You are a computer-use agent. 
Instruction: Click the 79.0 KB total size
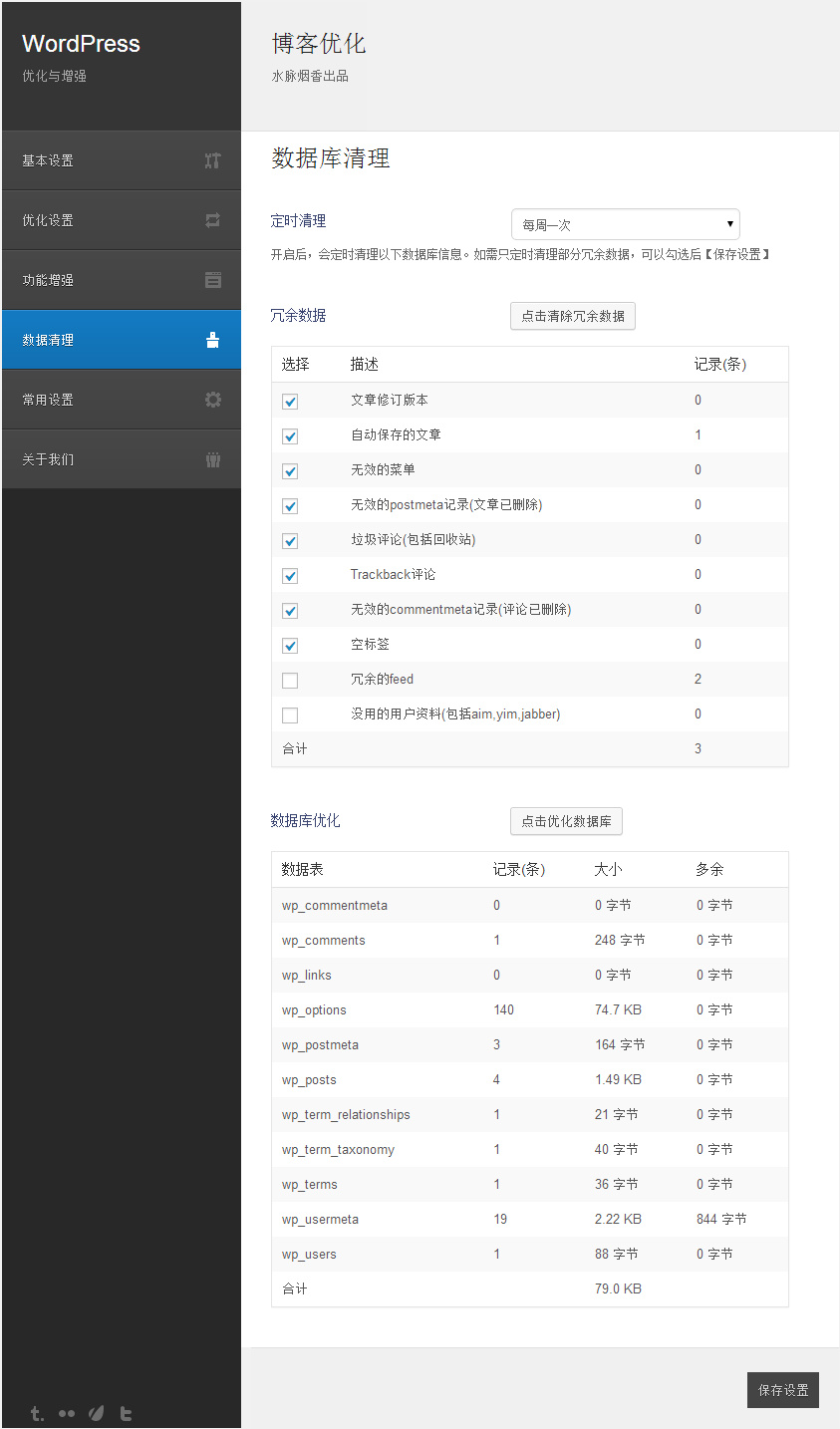tap(618, 1289)
